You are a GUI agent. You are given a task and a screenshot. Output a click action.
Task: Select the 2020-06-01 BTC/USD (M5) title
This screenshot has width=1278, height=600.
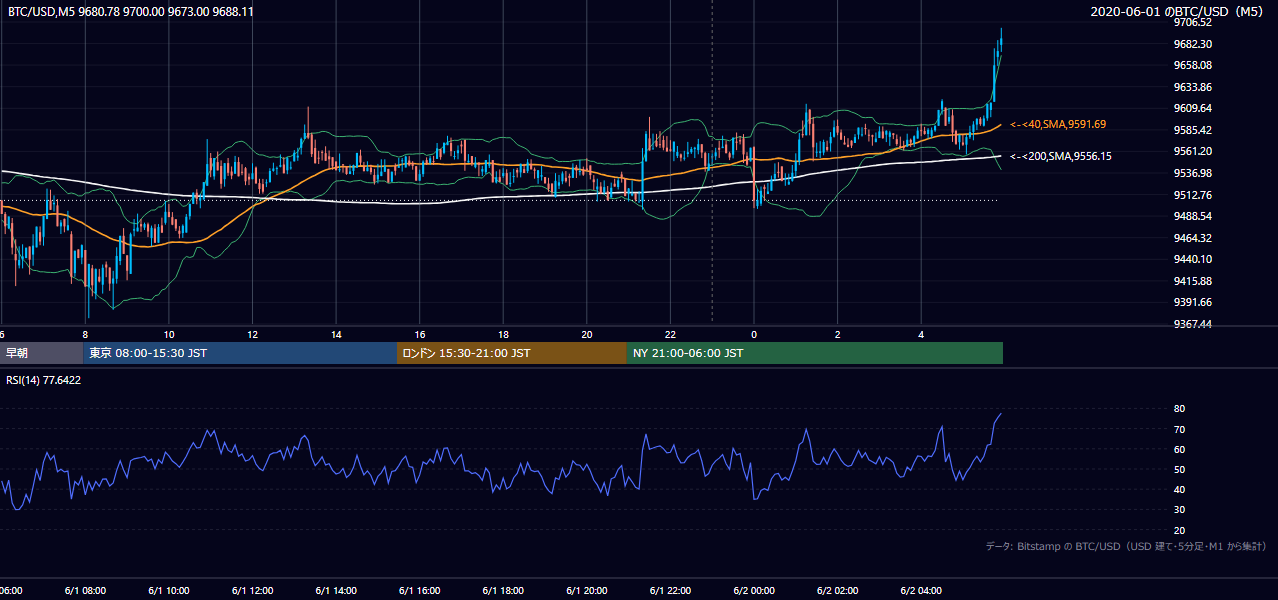point(1178,12)
